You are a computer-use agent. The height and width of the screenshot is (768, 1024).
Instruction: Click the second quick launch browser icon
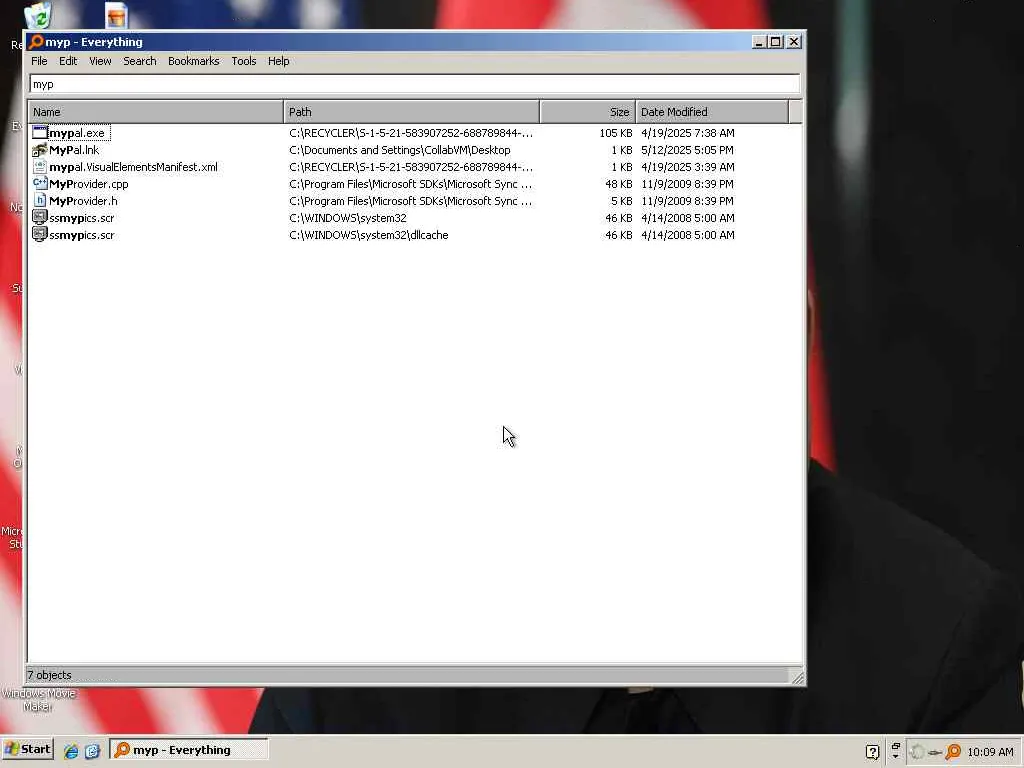(92, 750)
